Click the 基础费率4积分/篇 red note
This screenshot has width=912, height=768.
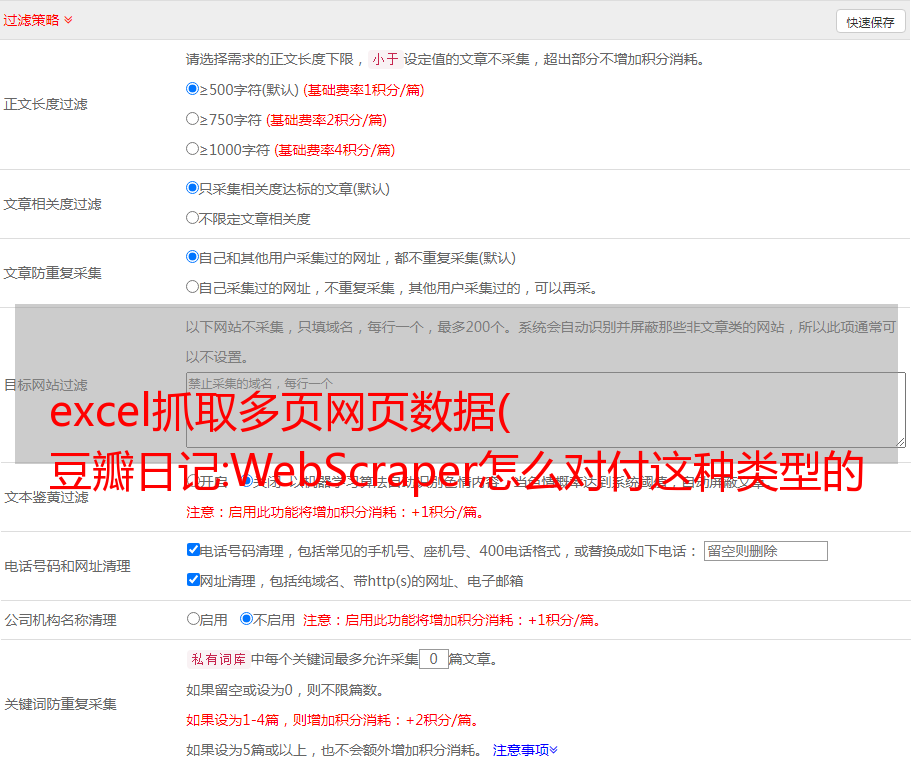click(x=334, y=150)
